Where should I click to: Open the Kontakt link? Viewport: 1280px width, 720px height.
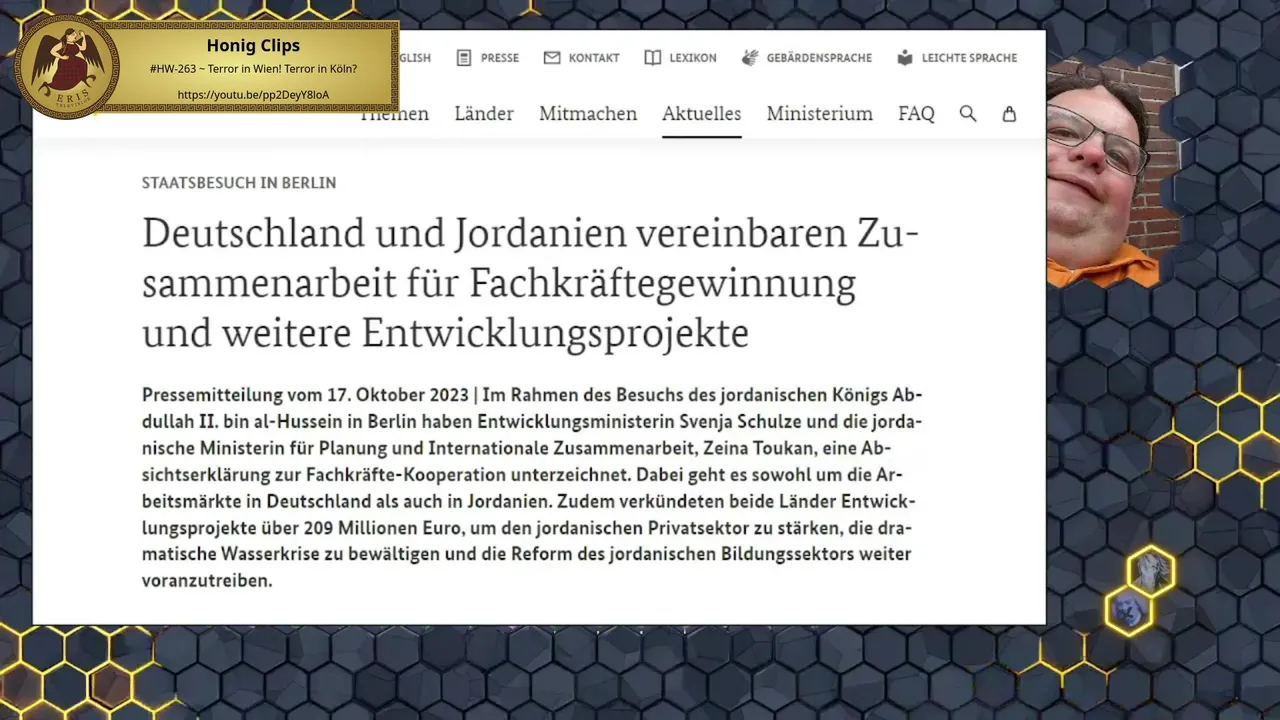click(594, 58)
